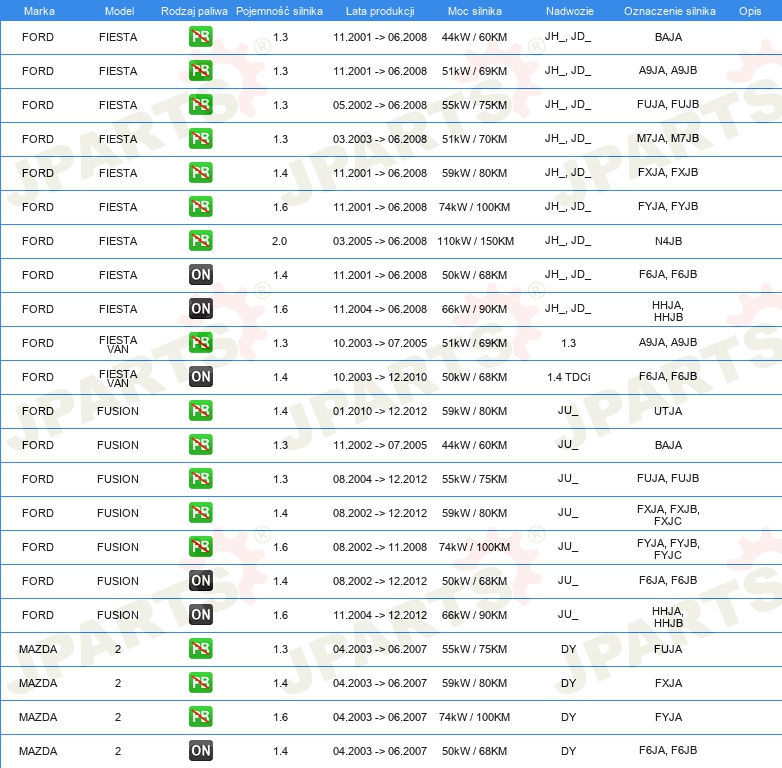Select engine code FXJA, FXJB, FXJC cell
782x768 pixels.
668,515
